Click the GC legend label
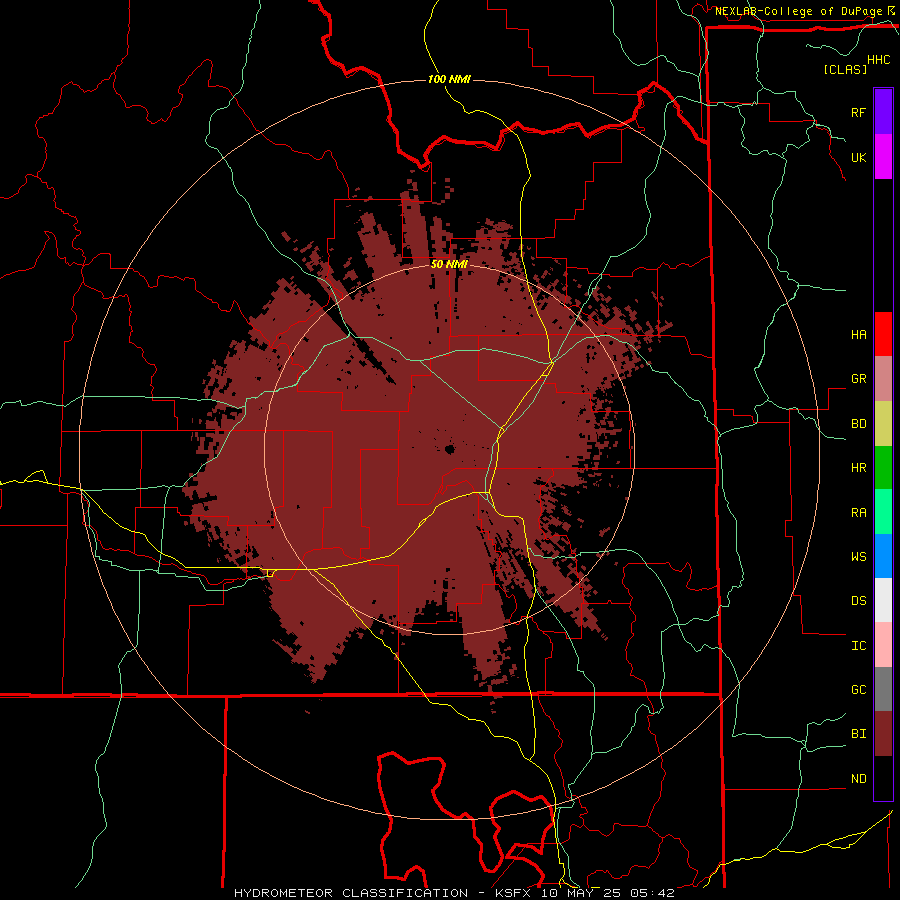Viewport: 900px width, 900px height. pyautogui.click(x=858, y=689)
